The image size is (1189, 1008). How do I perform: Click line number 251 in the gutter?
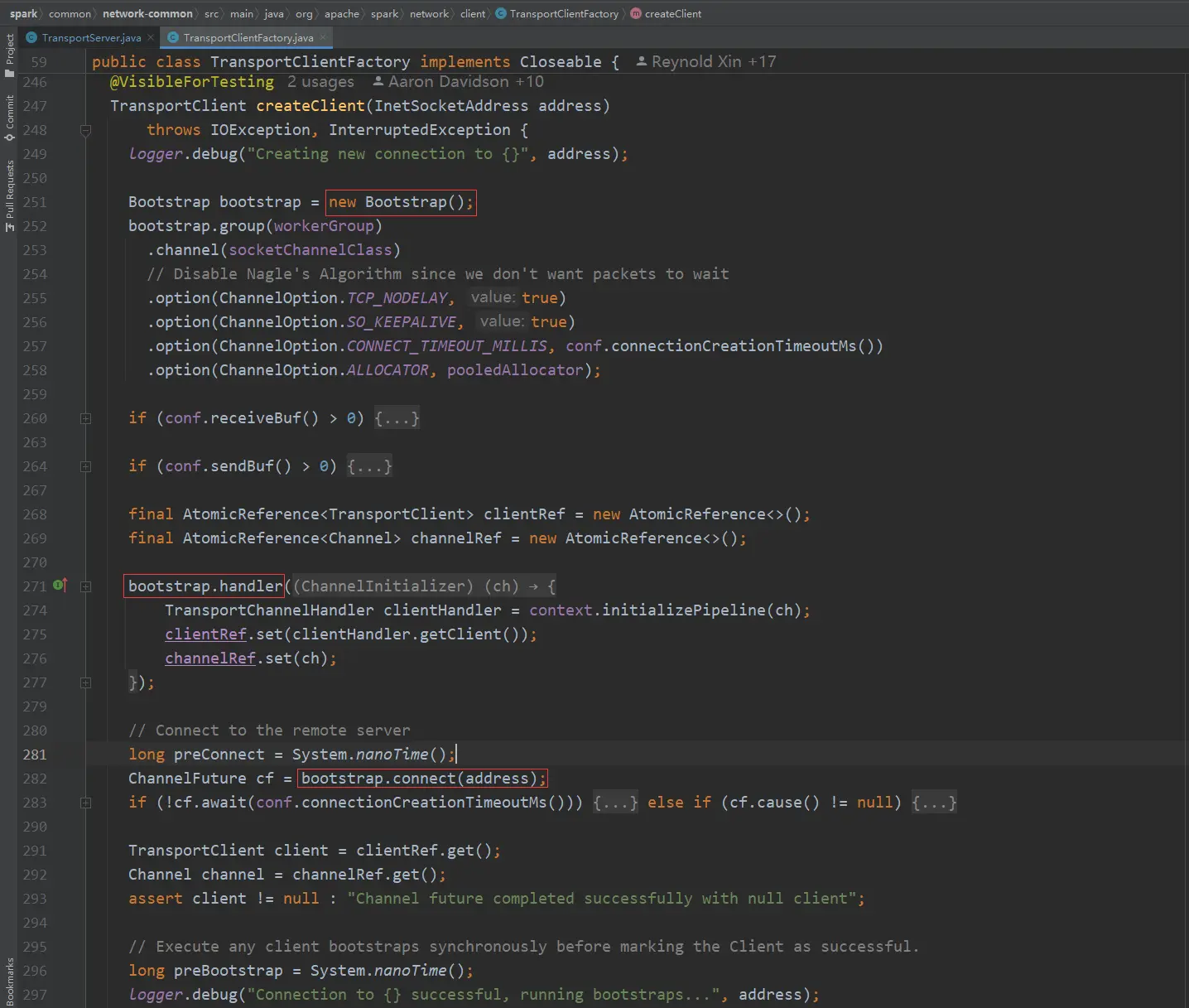click(35, 202)
